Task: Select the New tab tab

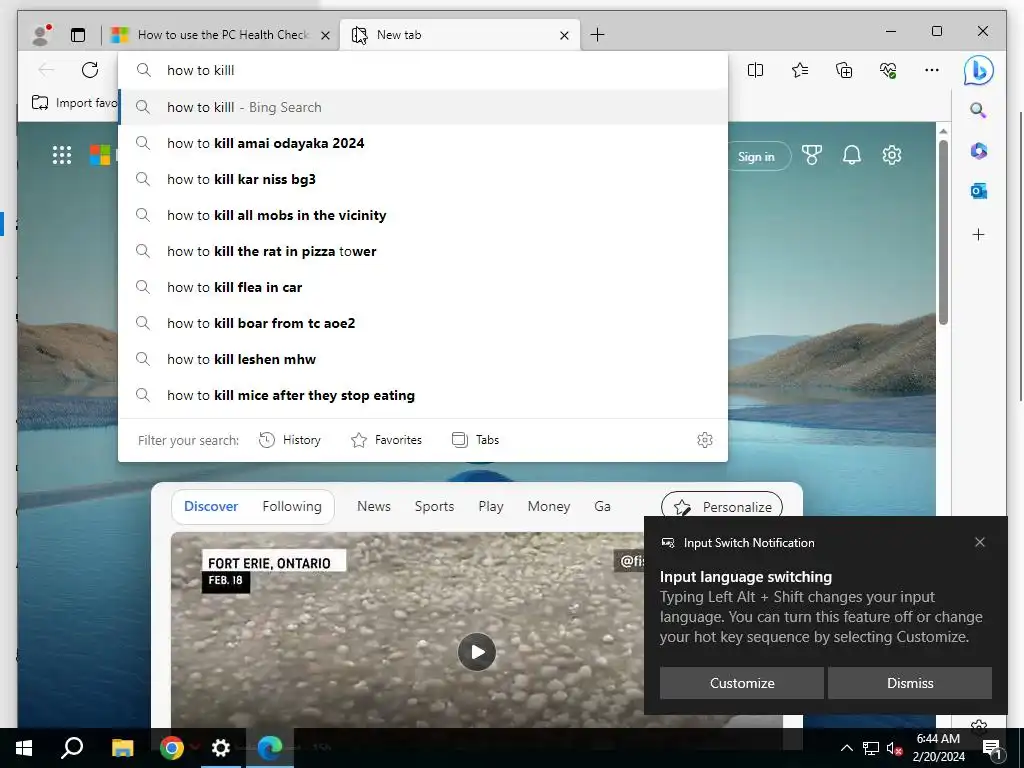Action: pos(460,35)
